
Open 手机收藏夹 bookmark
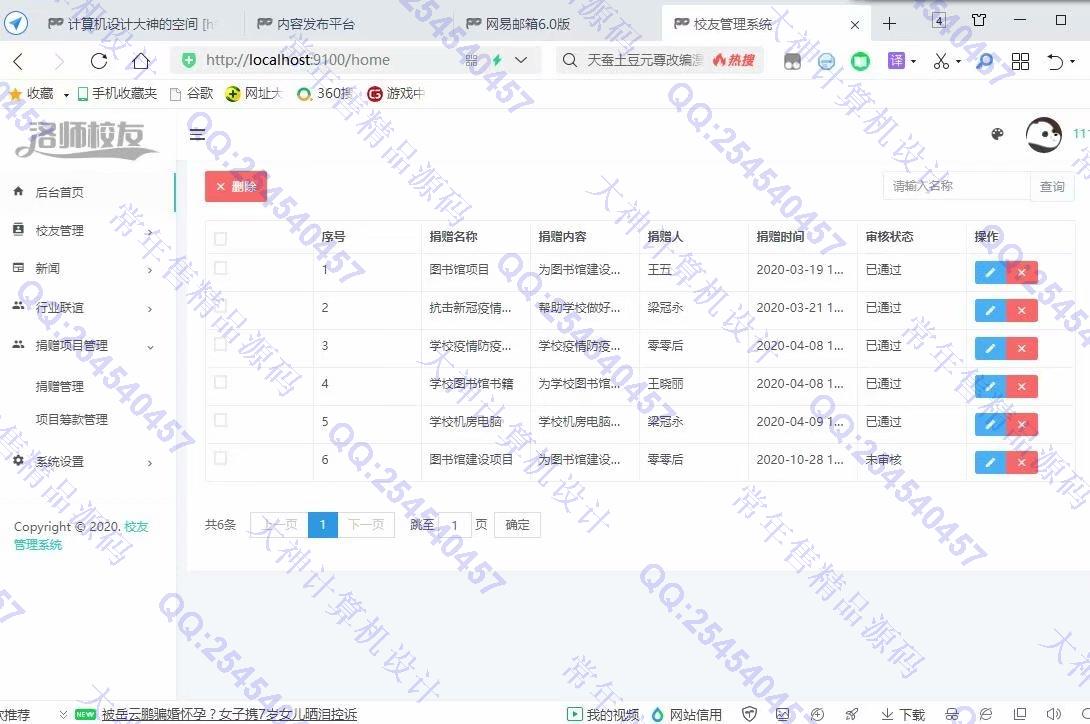pos(117,93)
